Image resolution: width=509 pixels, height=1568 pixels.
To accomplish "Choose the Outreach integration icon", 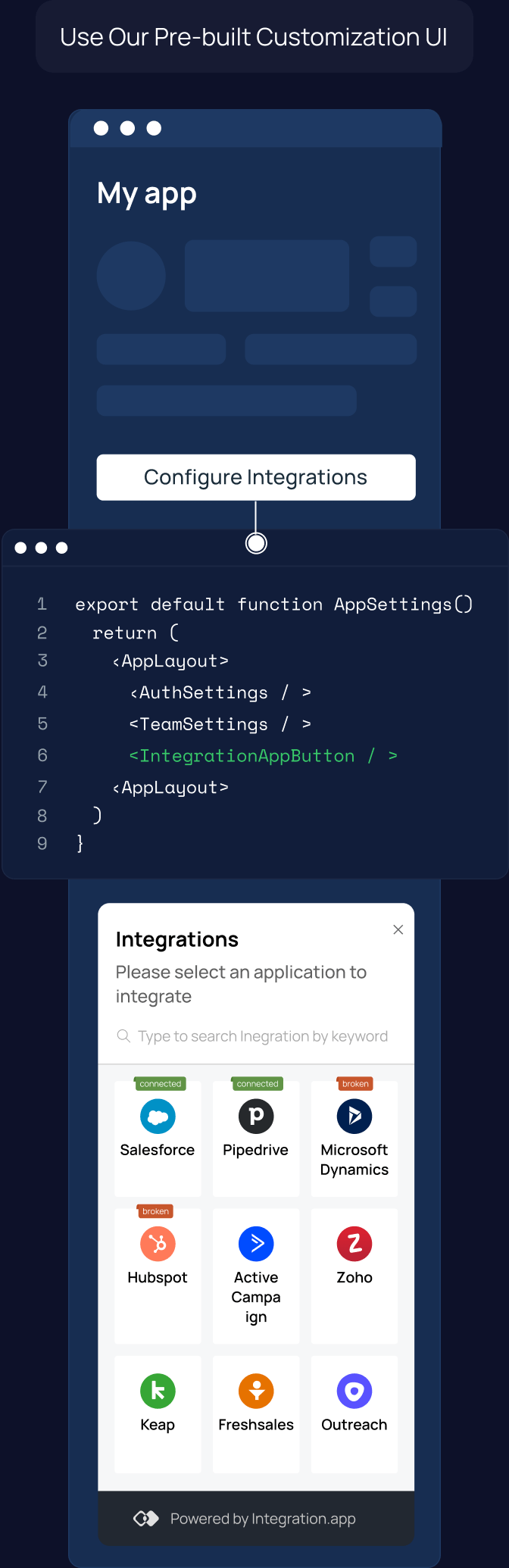I will click(354, 1391).
